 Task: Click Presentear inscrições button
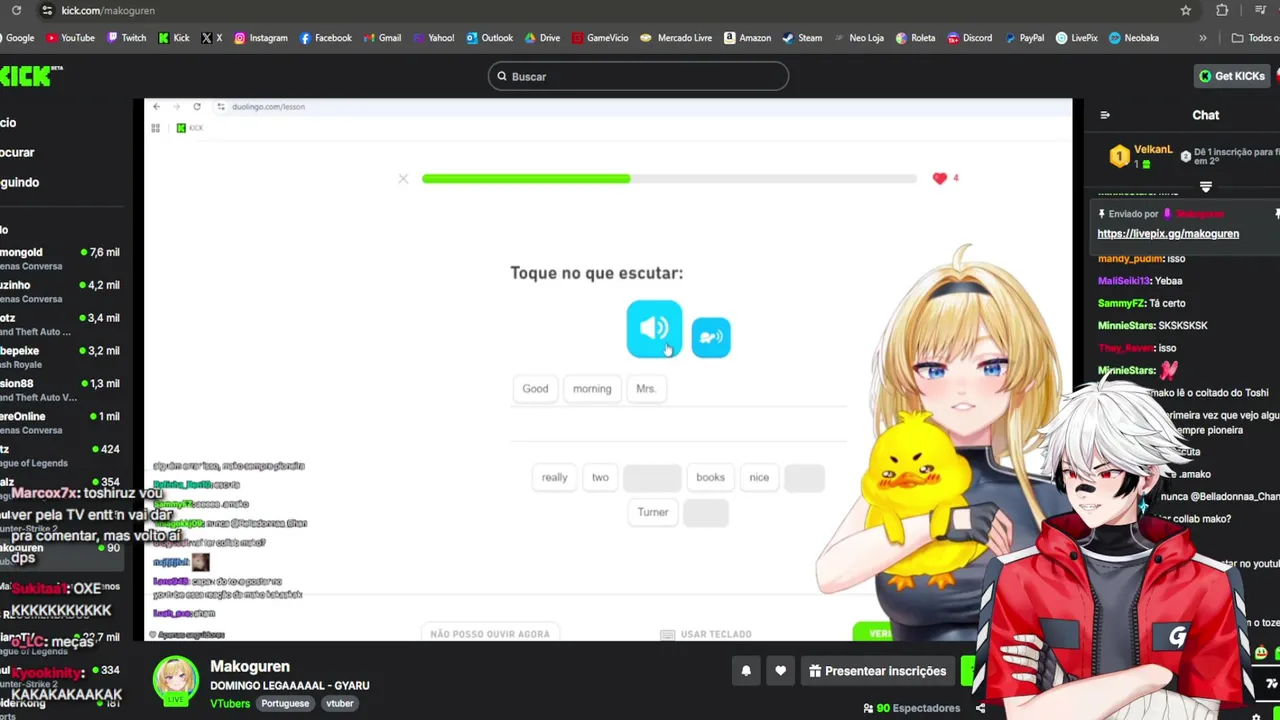[877, 671]
